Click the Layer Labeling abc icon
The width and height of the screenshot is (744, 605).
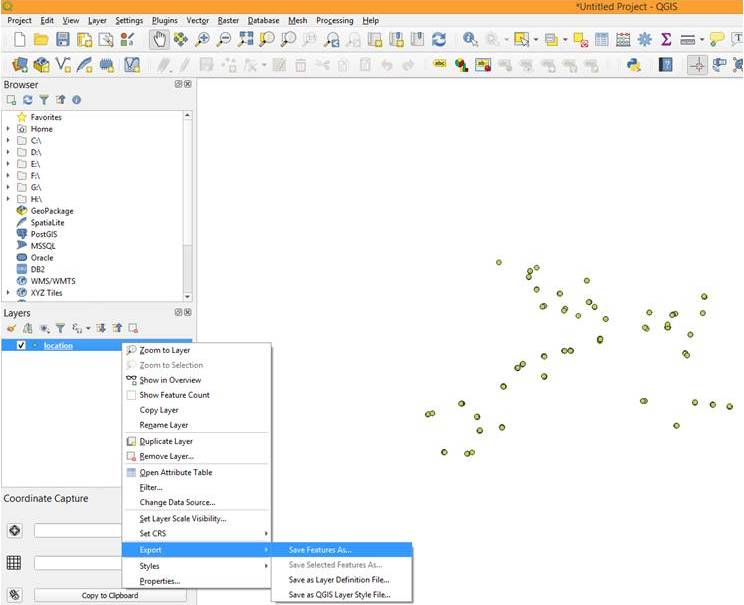(x=440, y=64)
